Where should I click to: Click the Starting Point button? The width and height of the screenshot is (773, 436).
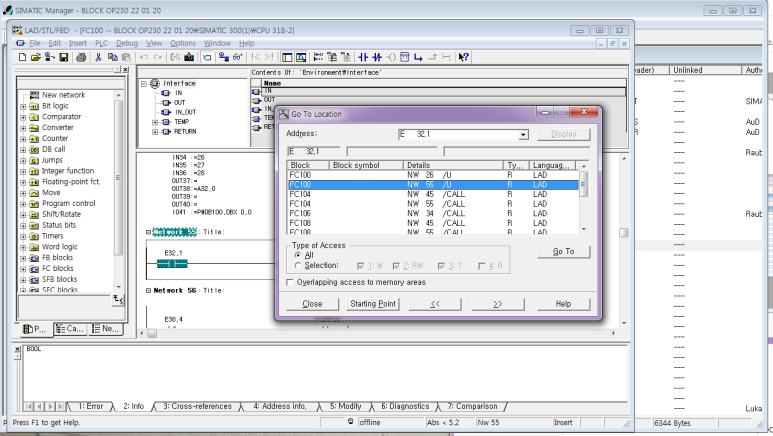point(373,304)
